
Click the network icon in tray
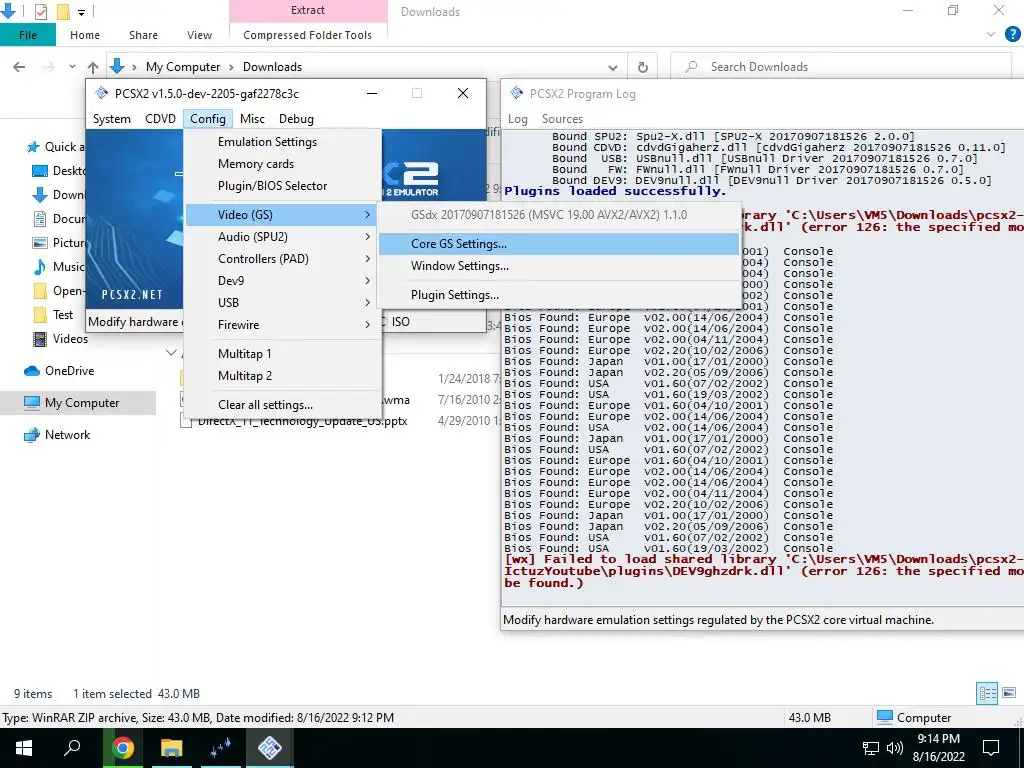(871, 748)
